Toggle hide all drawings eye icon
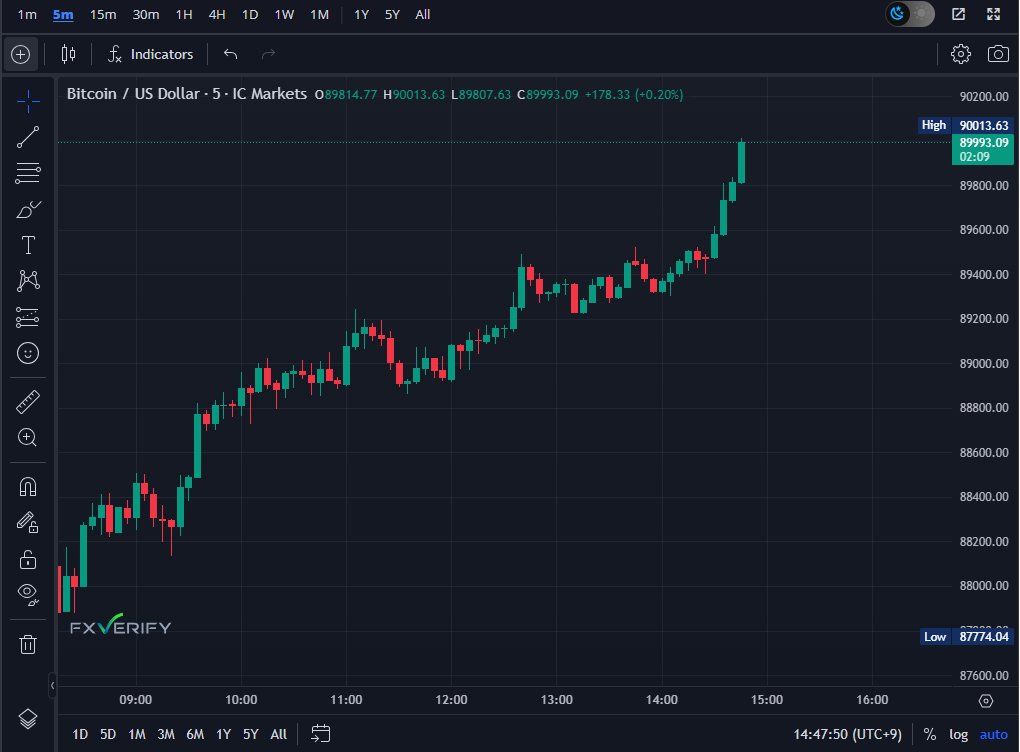Viewport: 1020px width, 752px height. pyautogui.click(x=28, y=594)
